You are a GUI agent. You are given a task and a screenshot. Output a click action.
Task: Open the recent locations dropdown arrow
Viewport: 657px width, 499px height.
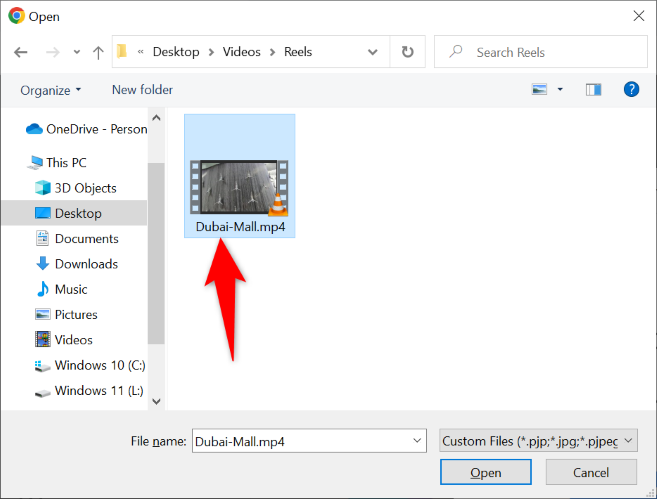coord(77,52)
